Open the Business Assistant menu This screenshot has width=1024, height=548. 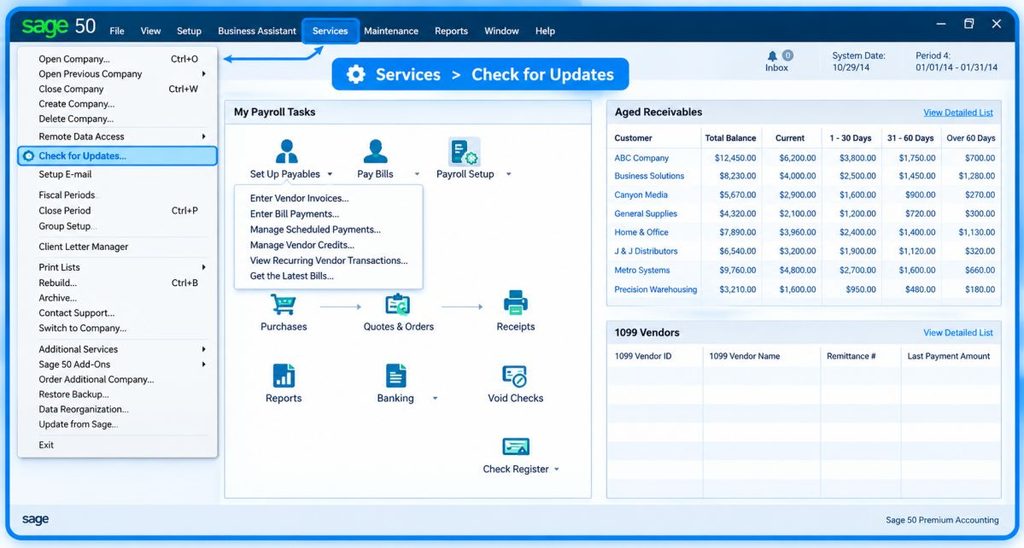point(257,31)
